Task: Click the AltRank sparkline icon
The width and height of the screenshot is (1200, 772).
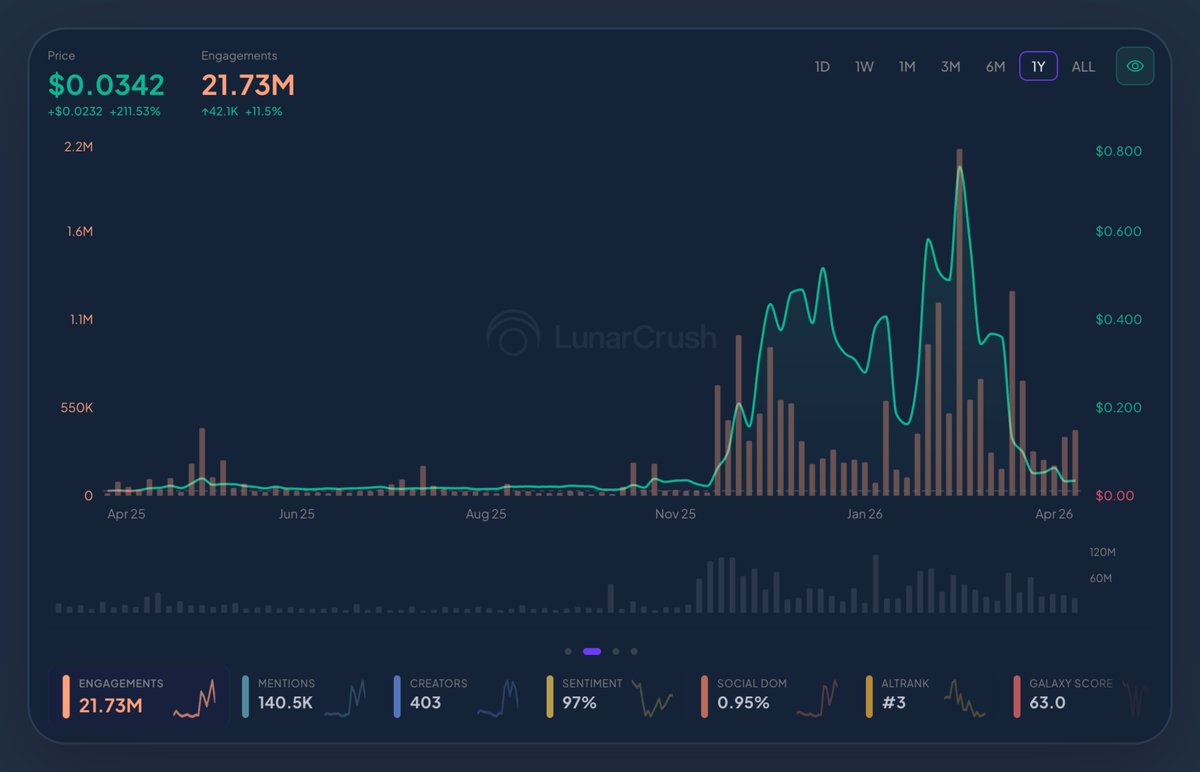Action: point(964,697)
